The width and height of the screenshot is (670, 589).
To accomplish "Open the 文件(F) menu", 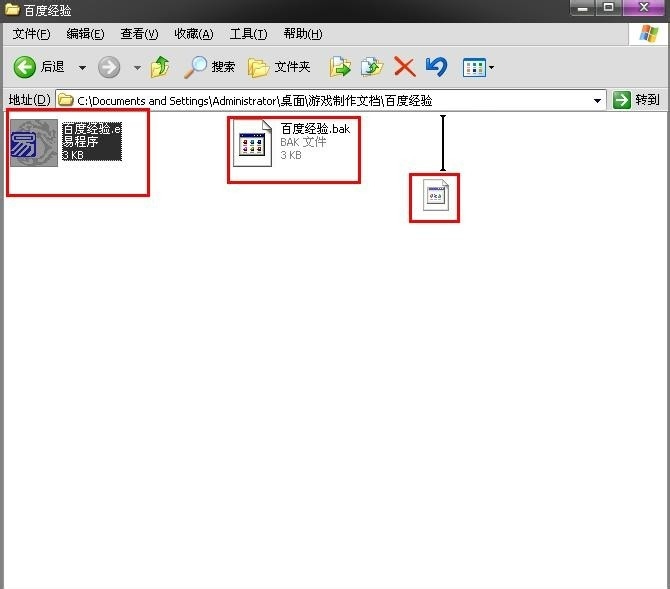I will pos(31,34).
